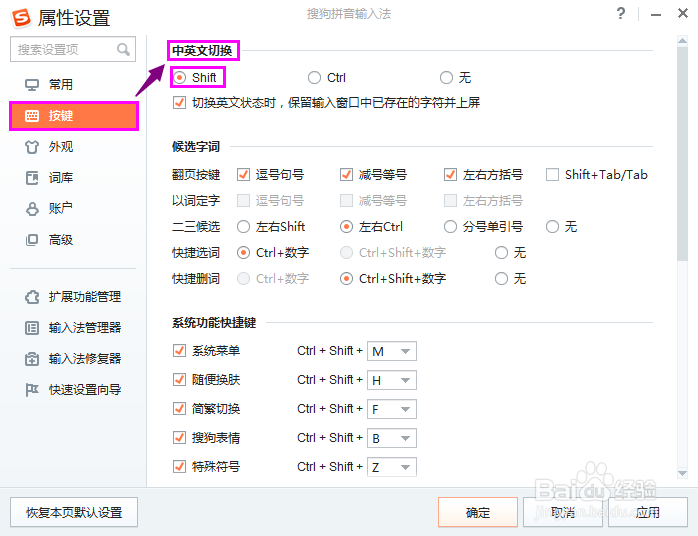This screenshot has width=698, height=536.
Task: Select 无 for 快捷删词
Action: tap(501, 279)
